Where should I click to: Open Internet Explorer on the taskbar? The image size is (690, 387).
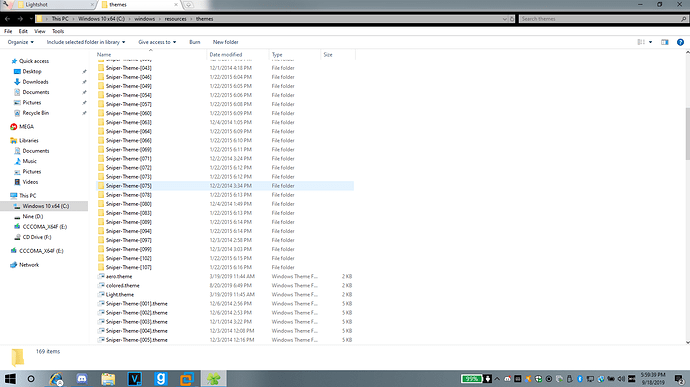pos(56,379)
